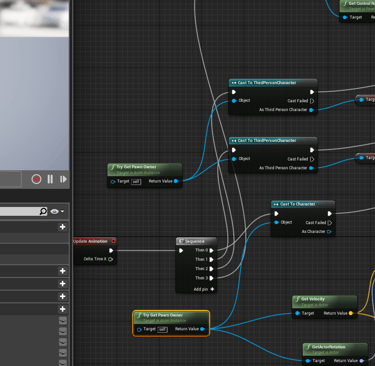375x366 pixels.
Task: Click Return Value pin on unselected Try Get Pawn Owner
Action: point(176,181)
